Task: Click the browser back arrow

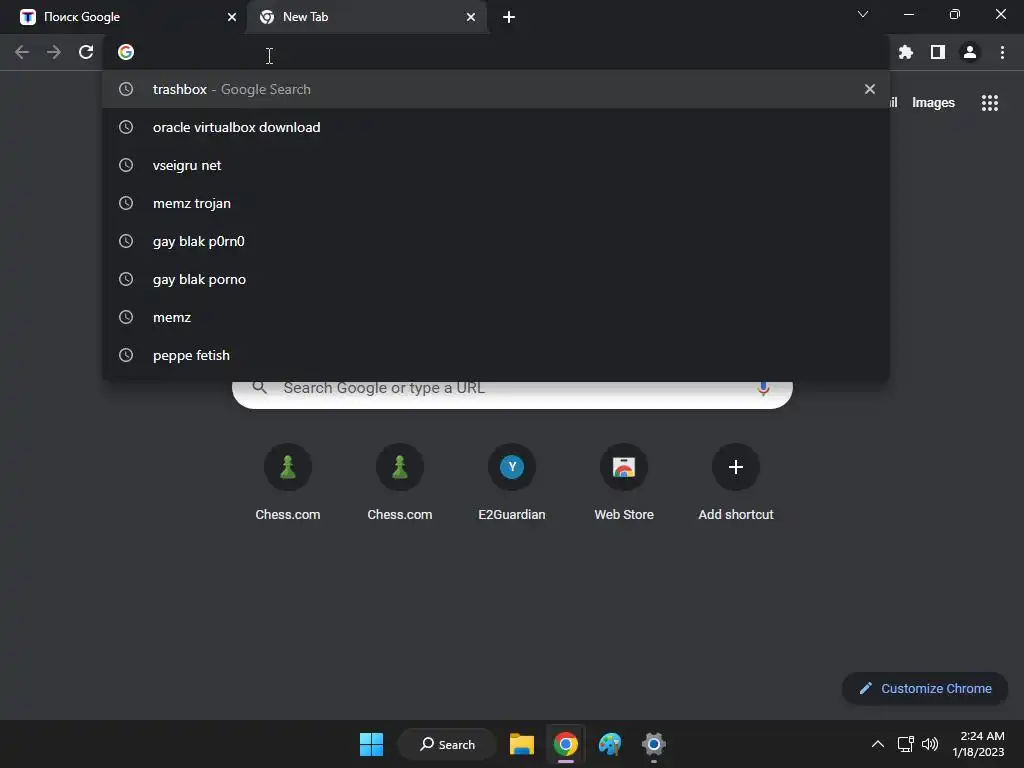Action: click(x=22, y=52)
